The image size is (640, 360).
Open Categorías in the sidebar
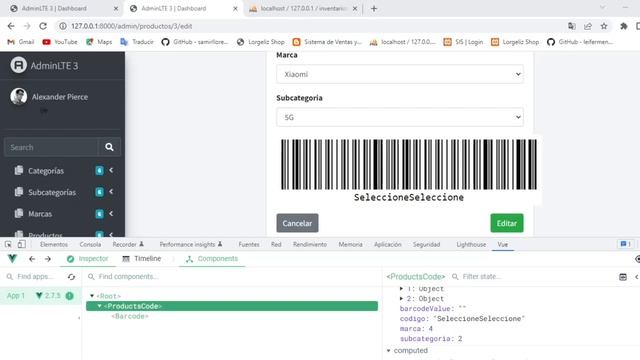(x=46, y=171)
